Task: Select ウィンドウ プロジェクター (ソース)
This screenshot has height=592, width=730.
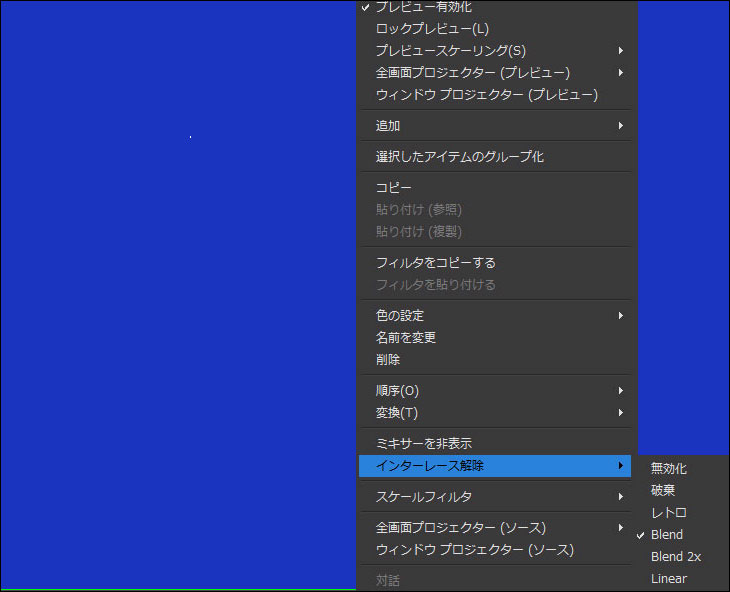Action: tap(474, 550)
